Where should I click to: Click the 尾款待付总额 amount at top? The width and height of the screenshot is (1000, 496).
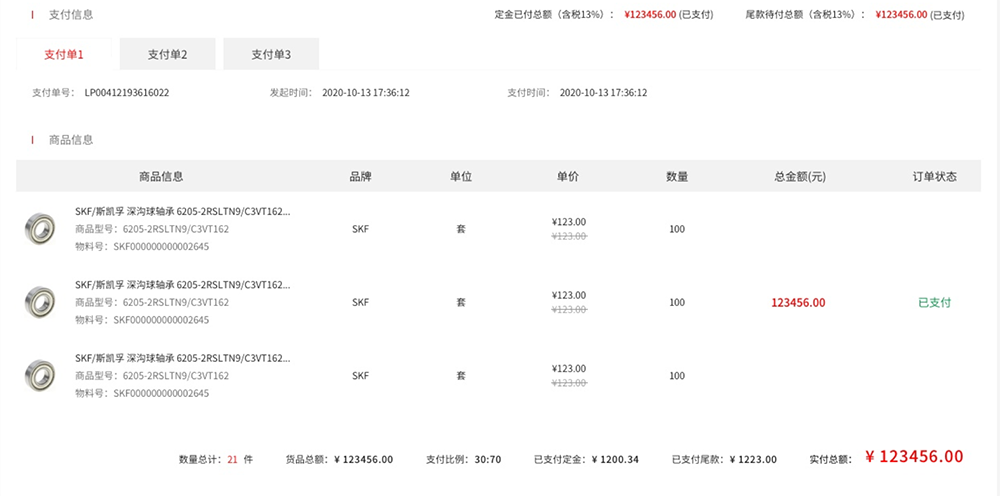tap(901, 15)
